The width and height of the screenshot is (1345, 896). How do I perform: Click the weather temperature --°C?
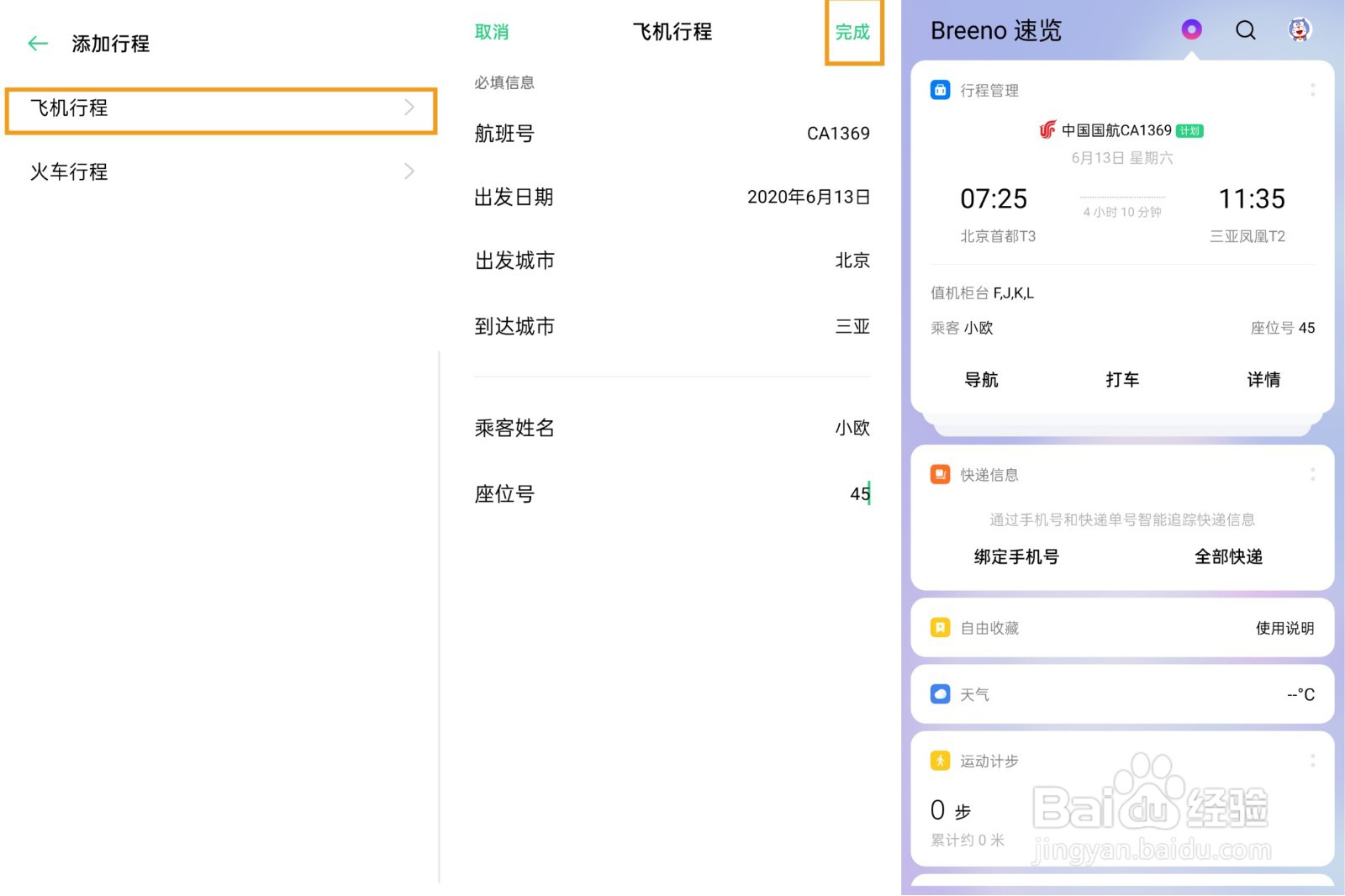tap(1300, 694)
